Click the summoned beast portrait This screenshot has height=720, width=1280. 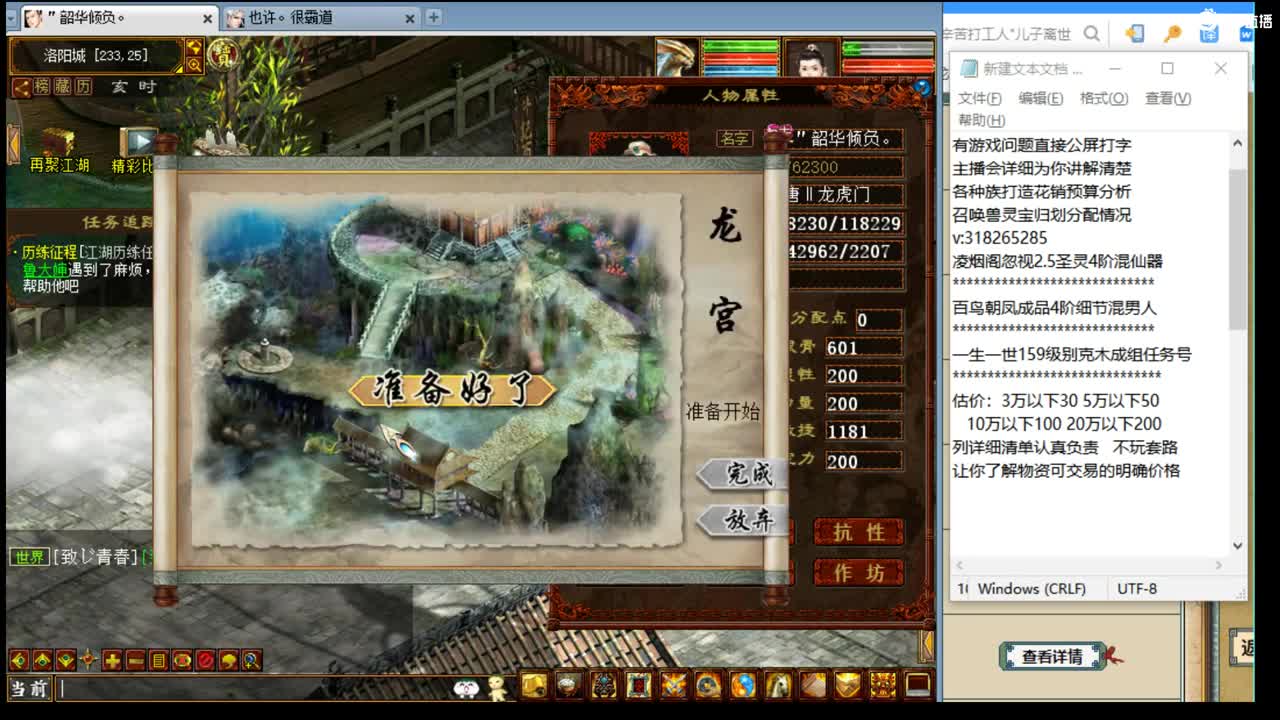coord(677,58)
